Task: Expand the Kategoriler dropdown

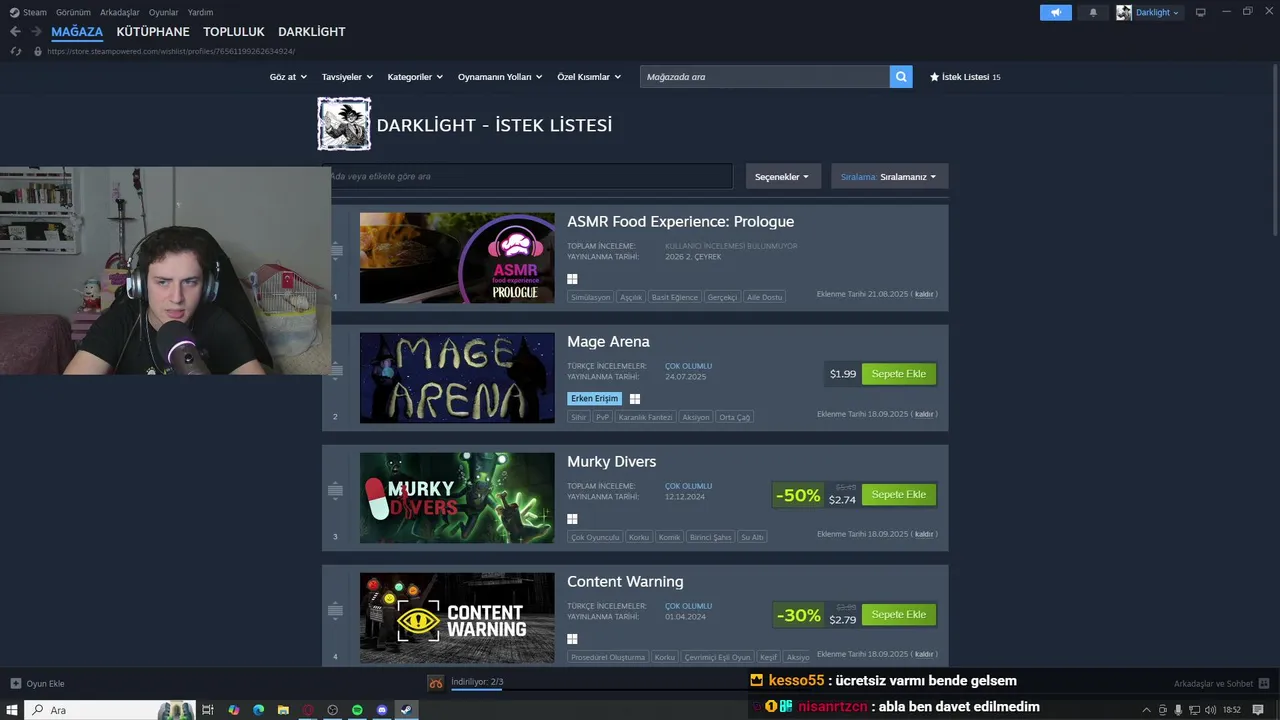Action: 415,77
